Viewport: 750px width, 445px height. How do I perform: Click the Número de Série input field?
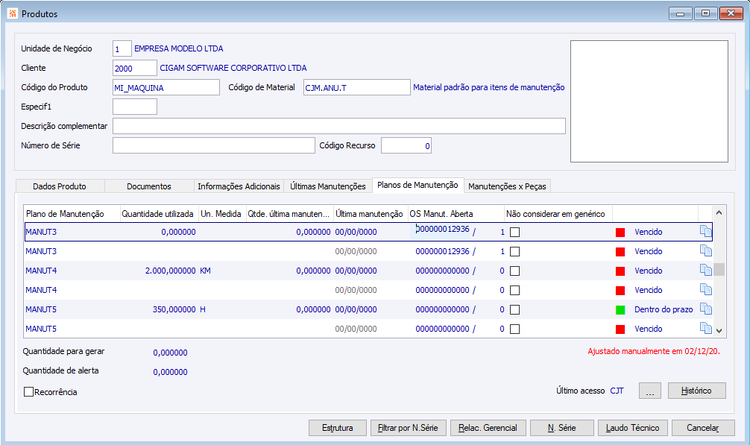coord(213,145)
